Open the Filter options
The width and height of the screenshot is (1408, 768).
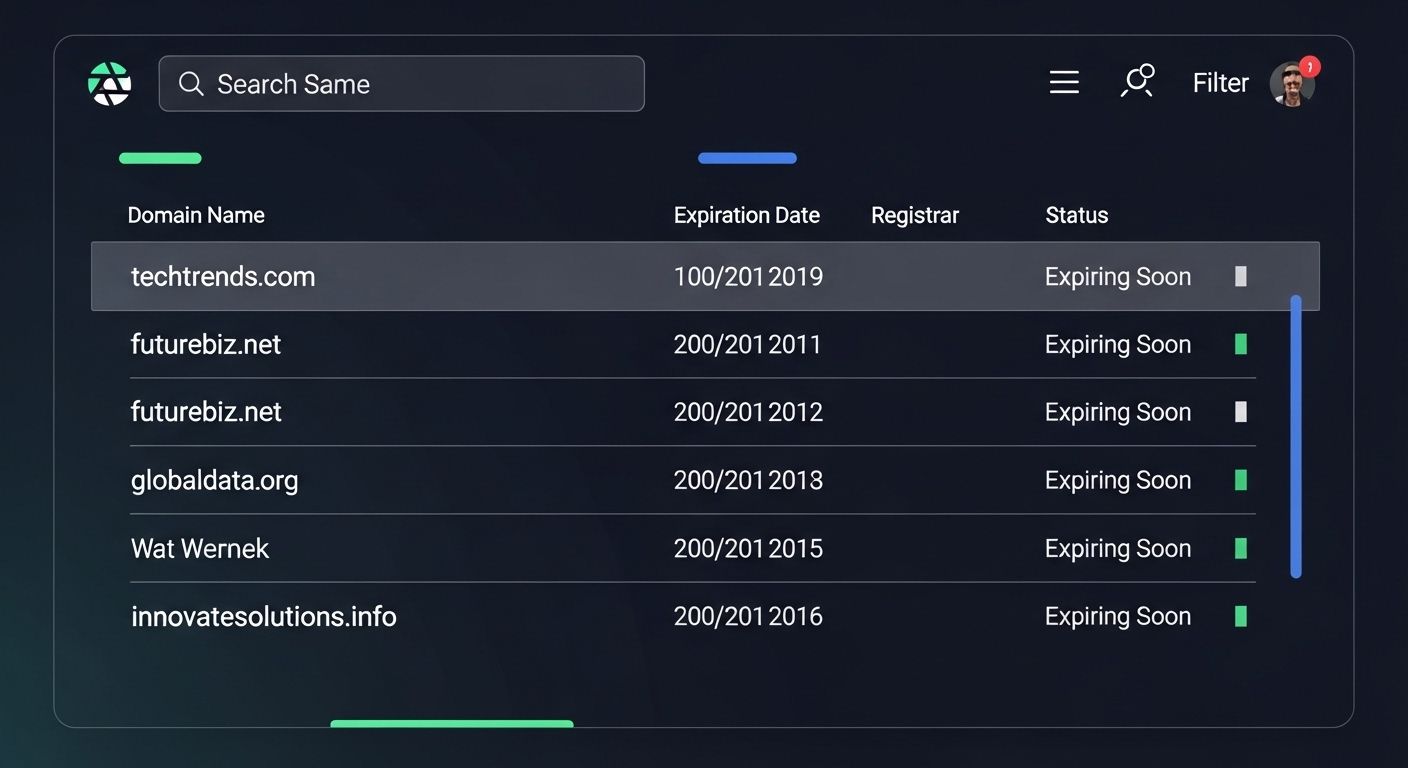coord(1220,83)
